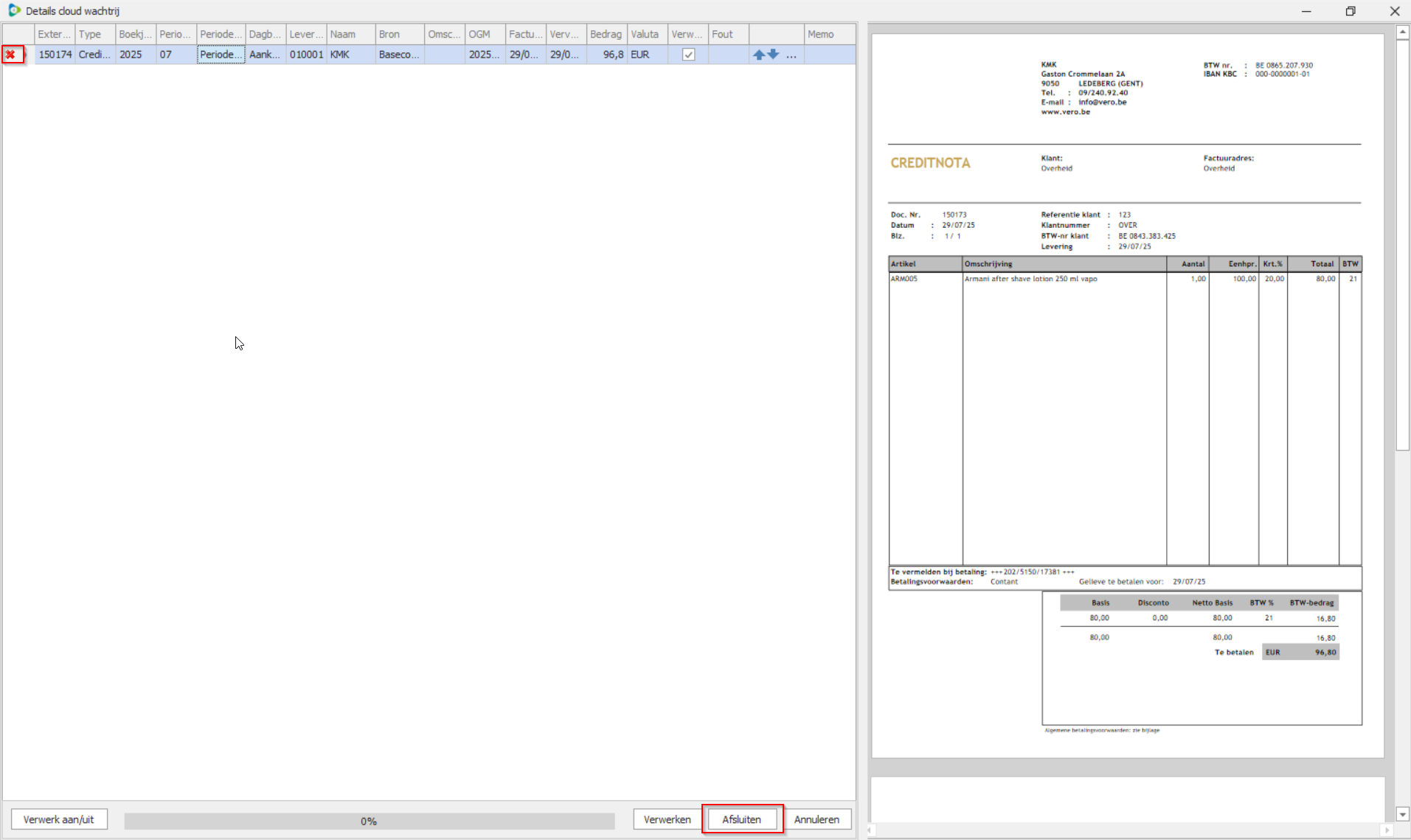Image resolution: width=1411 pixels, height=840 pixels.
Task: Click the blue down arrow in row
Action: 773,54
